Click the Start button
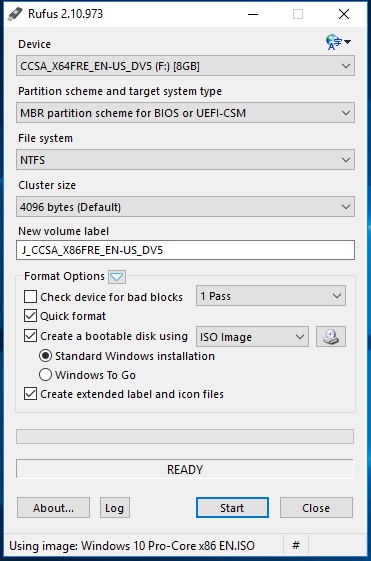 point(232,508)
